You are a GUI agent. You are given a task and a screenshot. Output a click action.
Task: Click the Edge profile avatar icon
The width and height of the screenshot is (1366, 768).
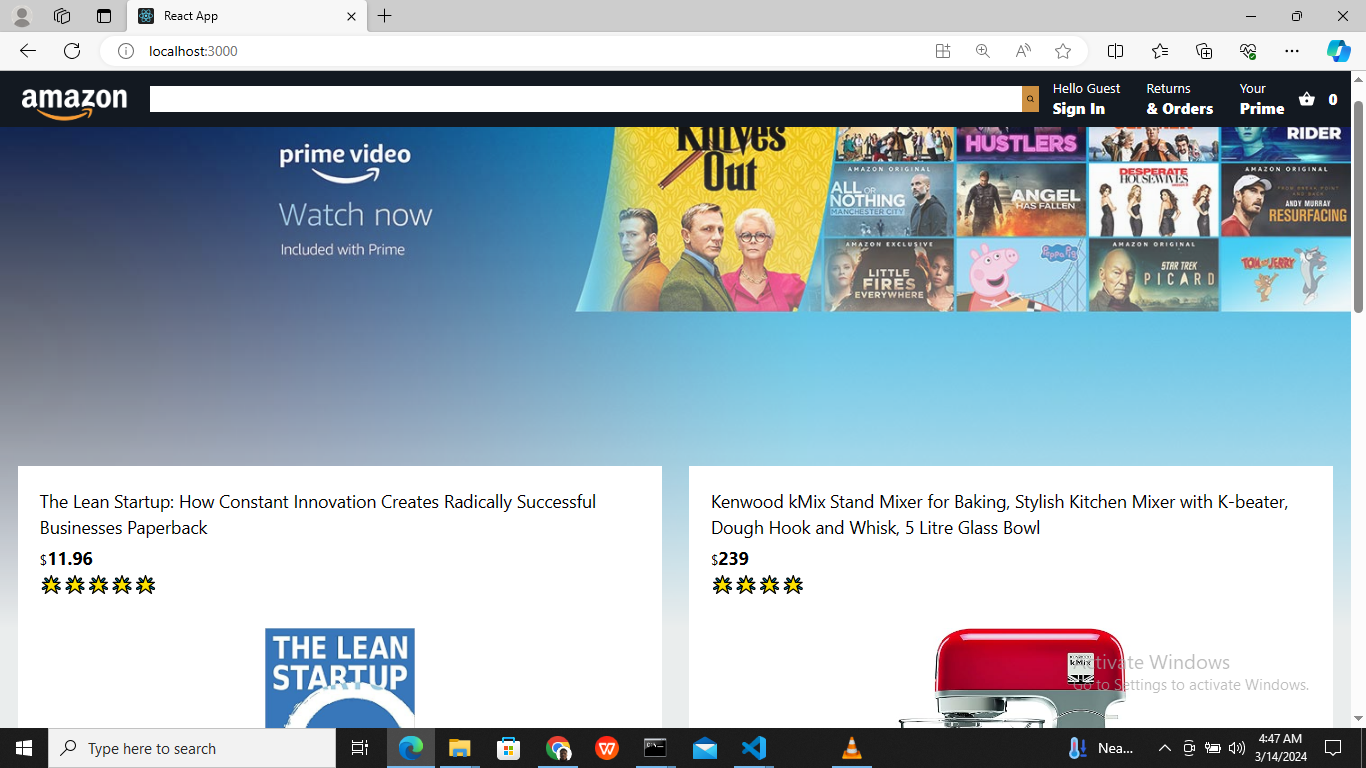tap(22, 16)
